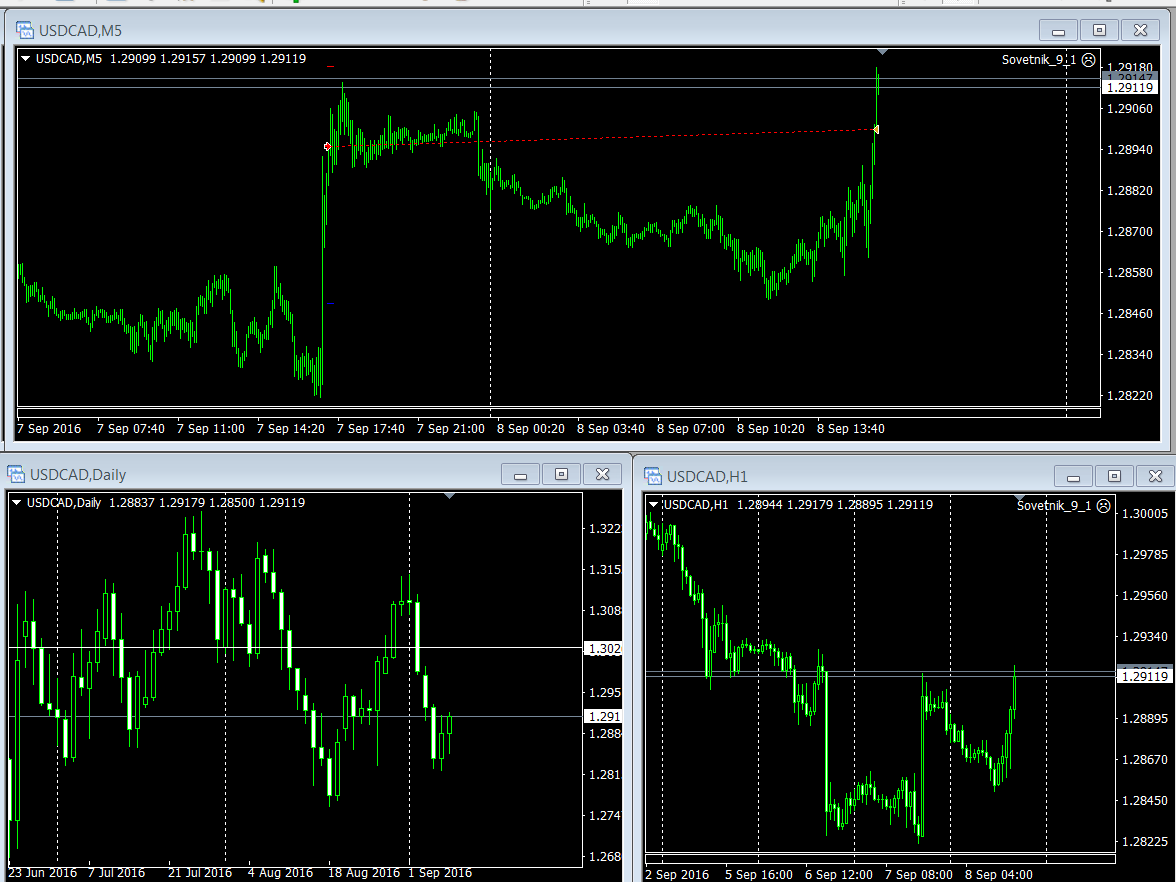Click the USDCAD,M5 window title chart icon
1176x882 pixels.
(25, 31)
